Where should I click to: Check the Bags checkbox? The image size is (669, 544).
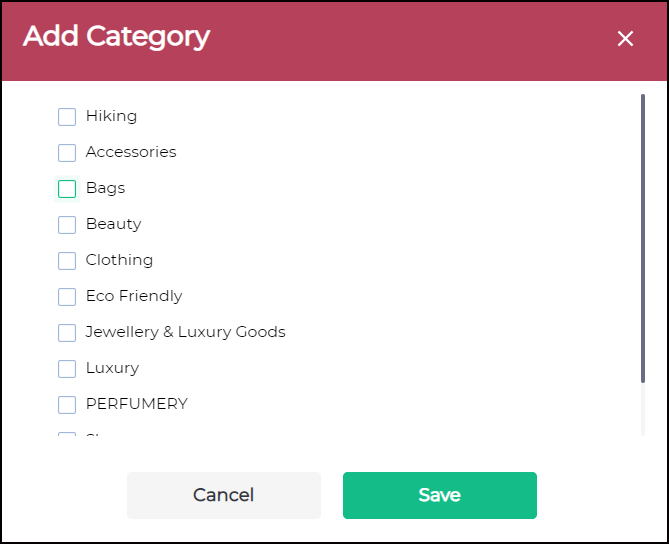(67, 189)
